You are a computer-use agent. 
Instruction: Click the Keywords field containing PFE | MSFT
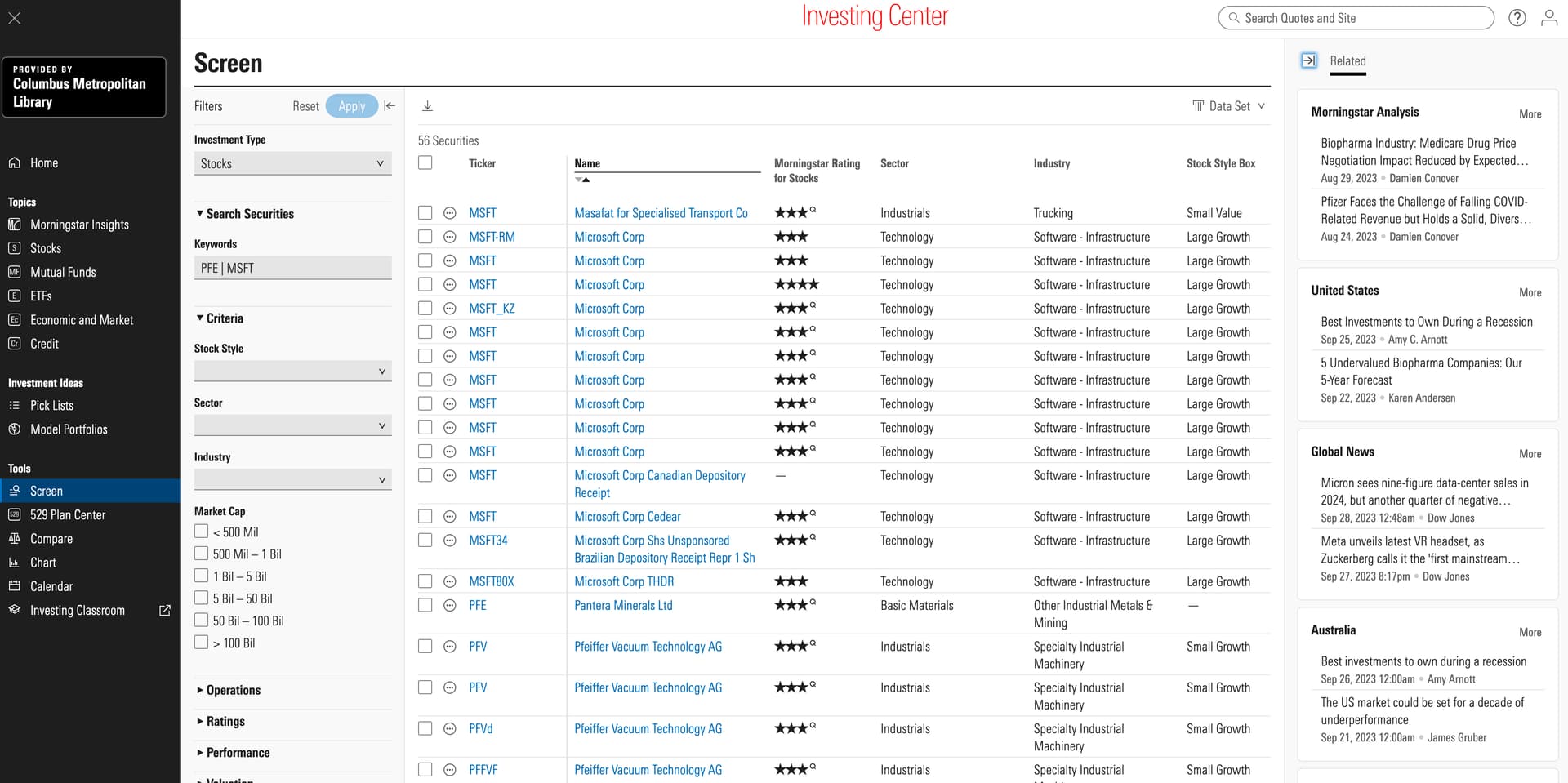click(x=293, y=268)
